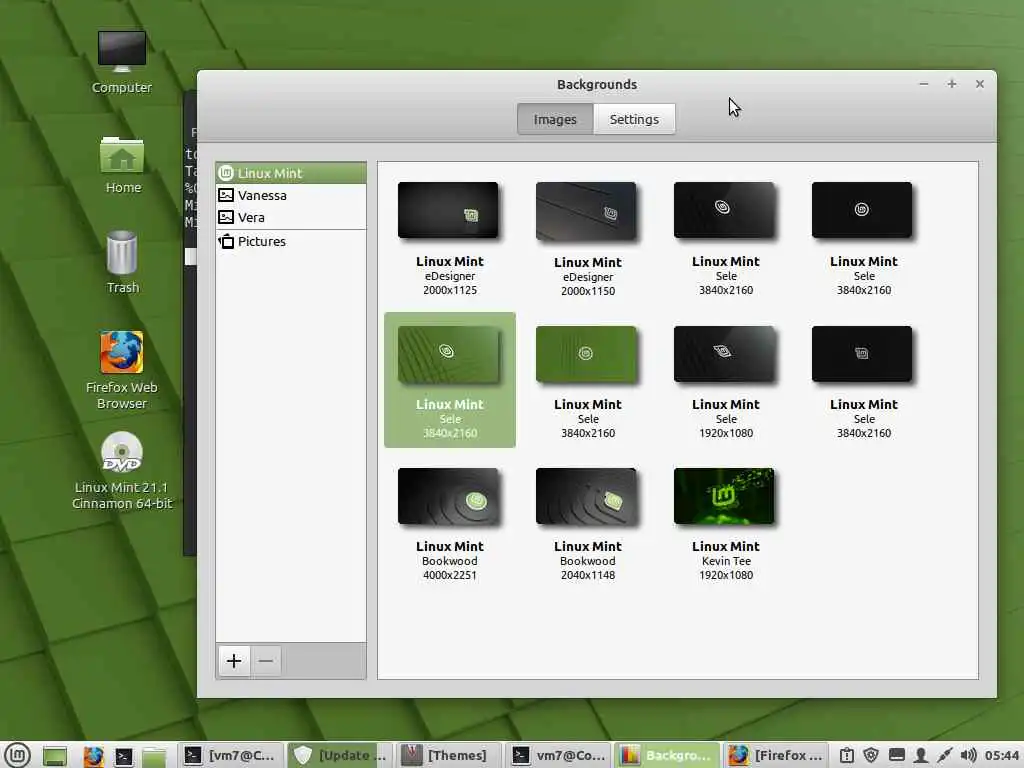This screenshot has height=768, width=1024.
Task: Open the Home folder desktop icon
Action: (x=123, y=165)
